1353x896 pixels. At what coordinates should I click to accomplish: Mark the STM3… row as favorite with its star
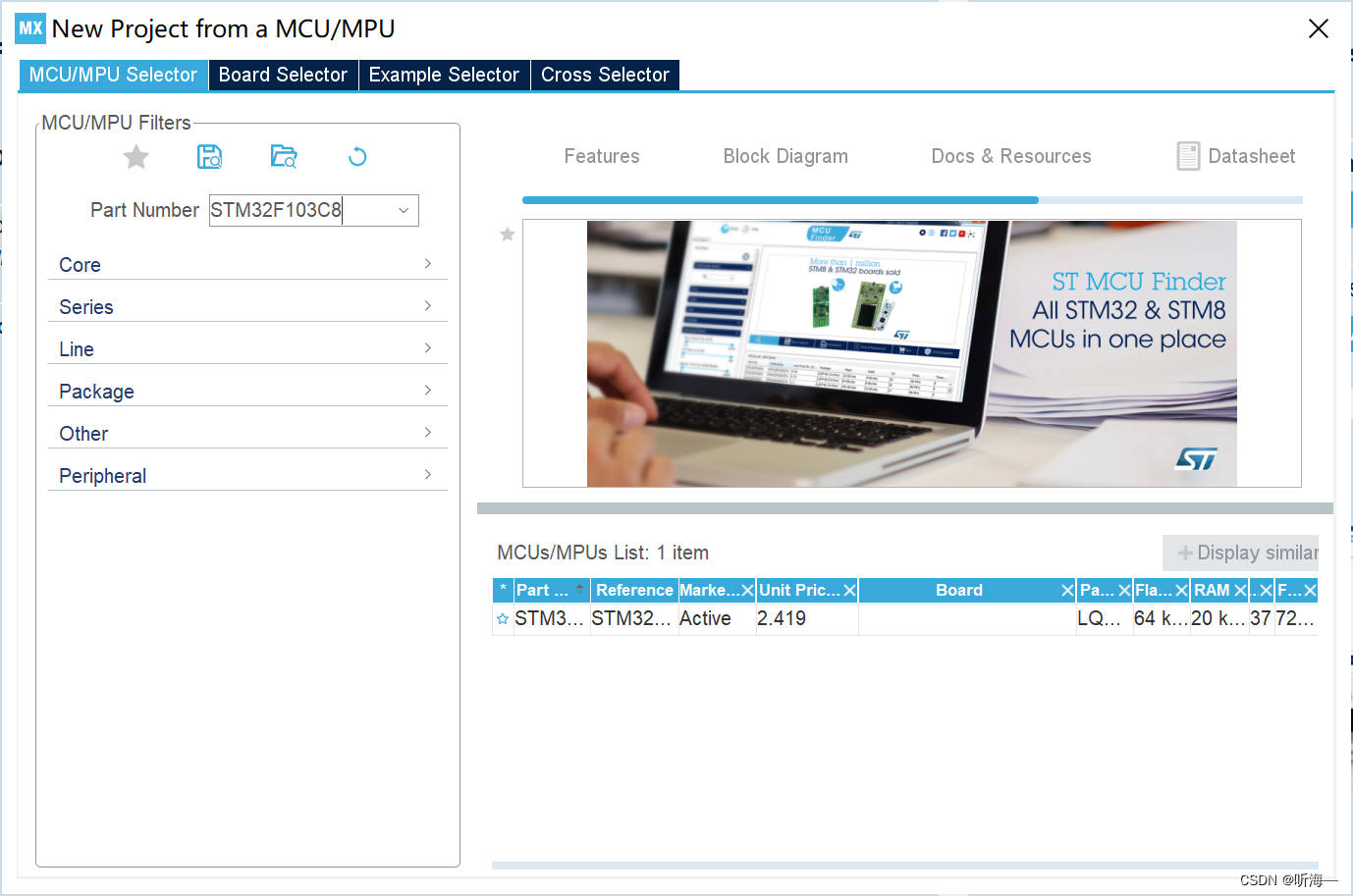coord(503,619)
